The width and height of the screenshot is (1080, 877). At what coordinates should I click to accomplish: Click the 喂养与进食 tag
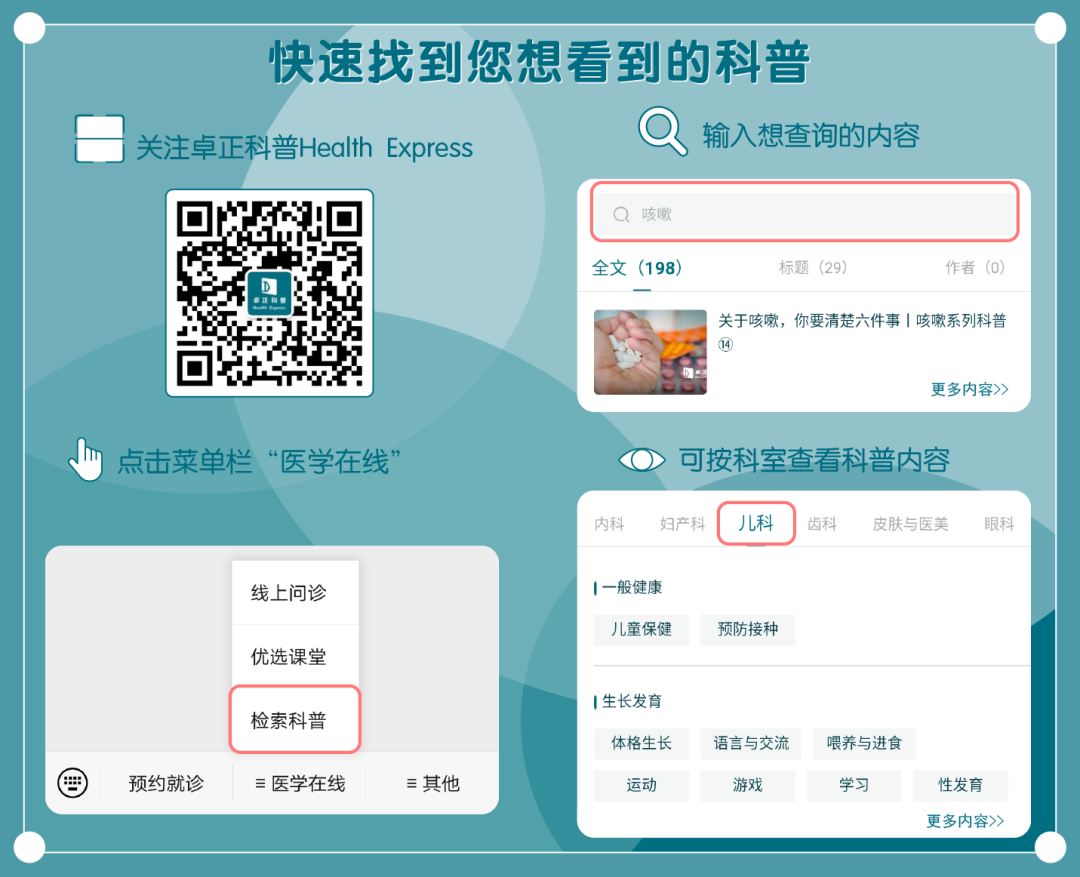pyautogui.click(x=864, y=743)
